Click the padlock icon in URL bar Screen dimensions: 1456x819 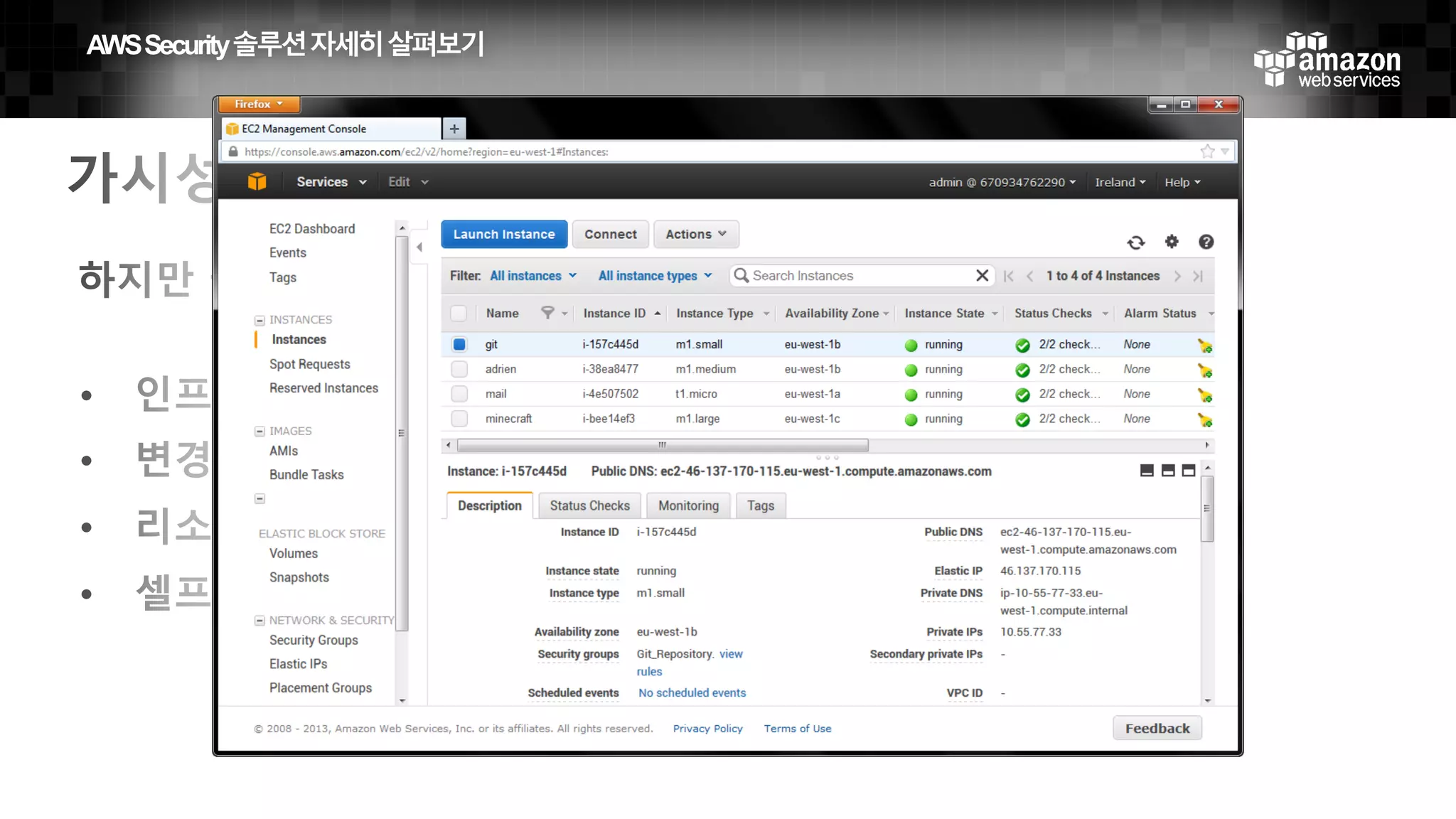point(232,151)
